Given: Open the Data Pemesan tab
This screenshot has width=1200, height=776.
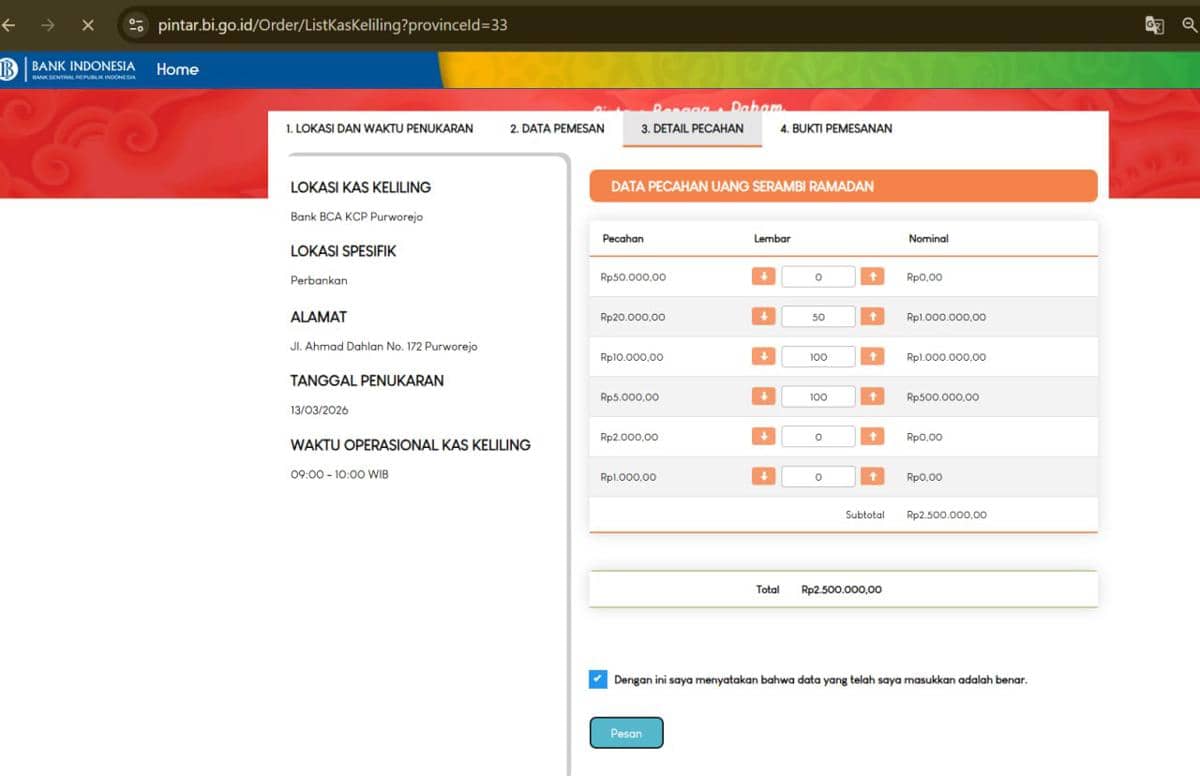Looking at the screenshot, I should tap(557, 129).
